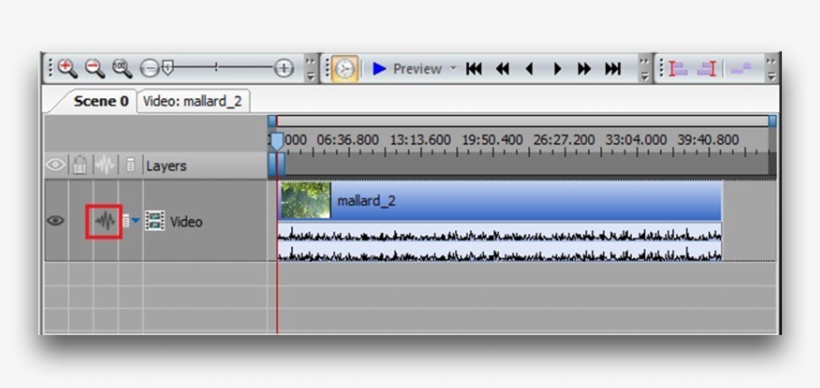Toggle visibility for all layers in header
This screenshot has width=820, height=388.
point(55,165)
